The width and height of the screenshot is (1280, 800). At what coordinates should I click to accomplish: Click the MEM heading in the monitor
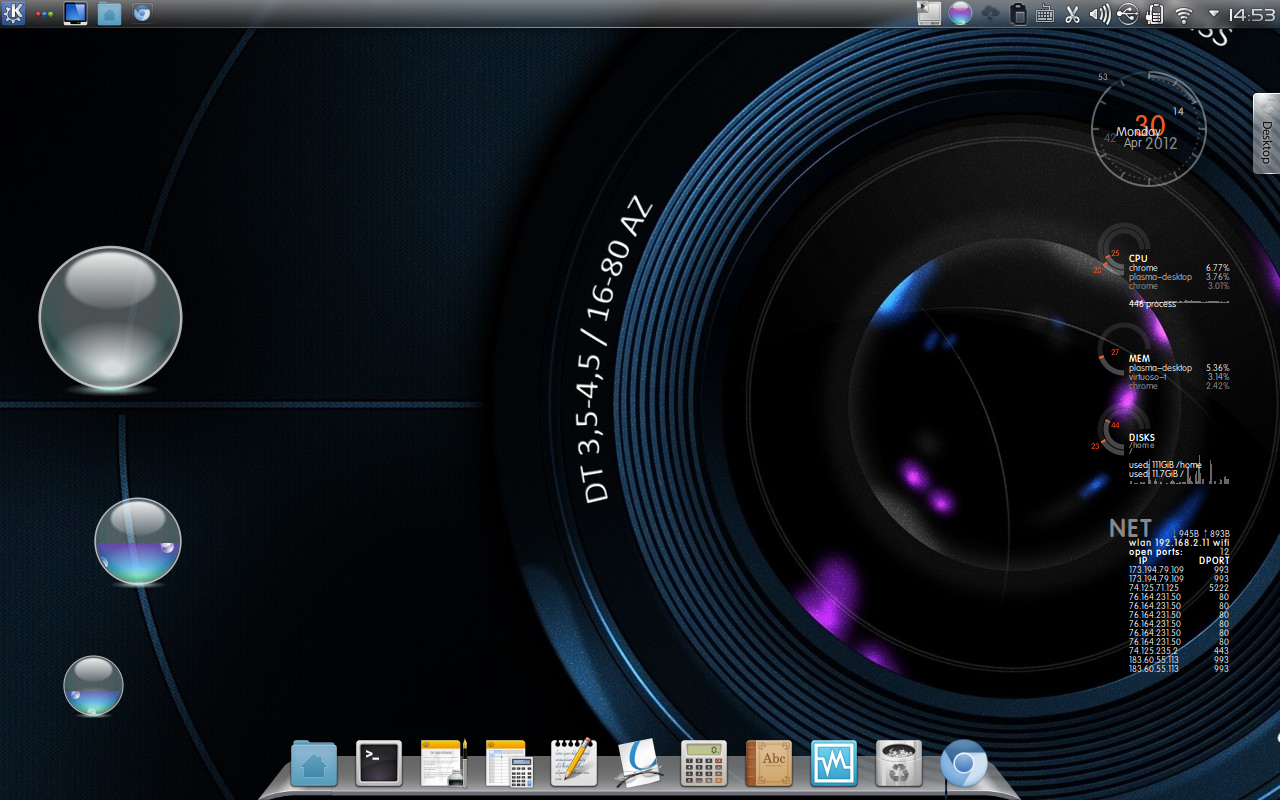(x=1139, y=358)
